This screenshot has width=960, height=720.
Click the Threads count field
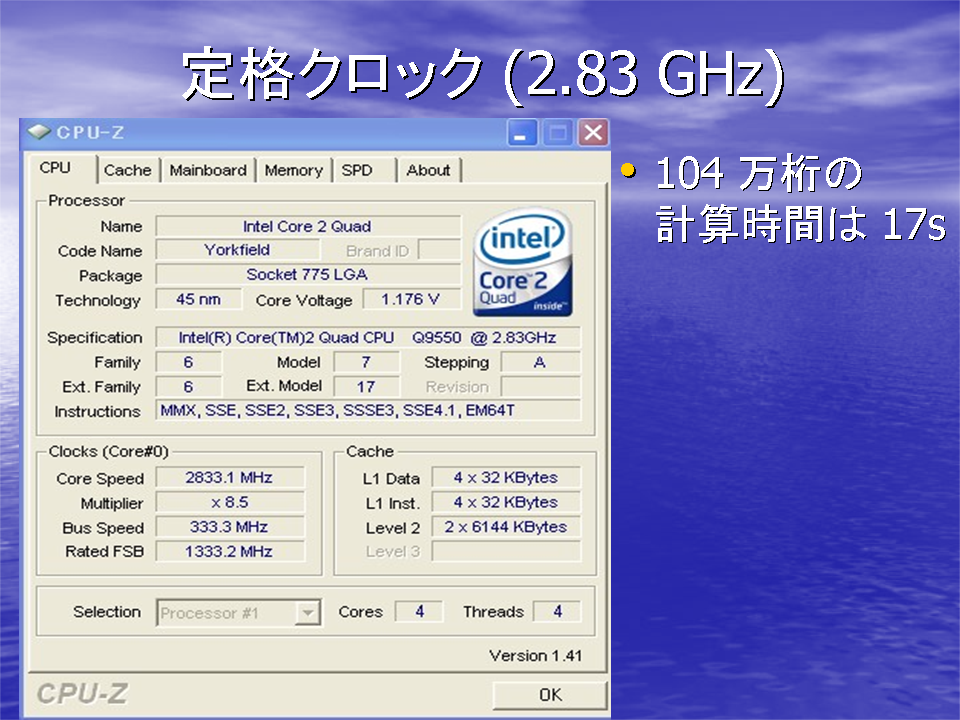(x=557, y=611)
